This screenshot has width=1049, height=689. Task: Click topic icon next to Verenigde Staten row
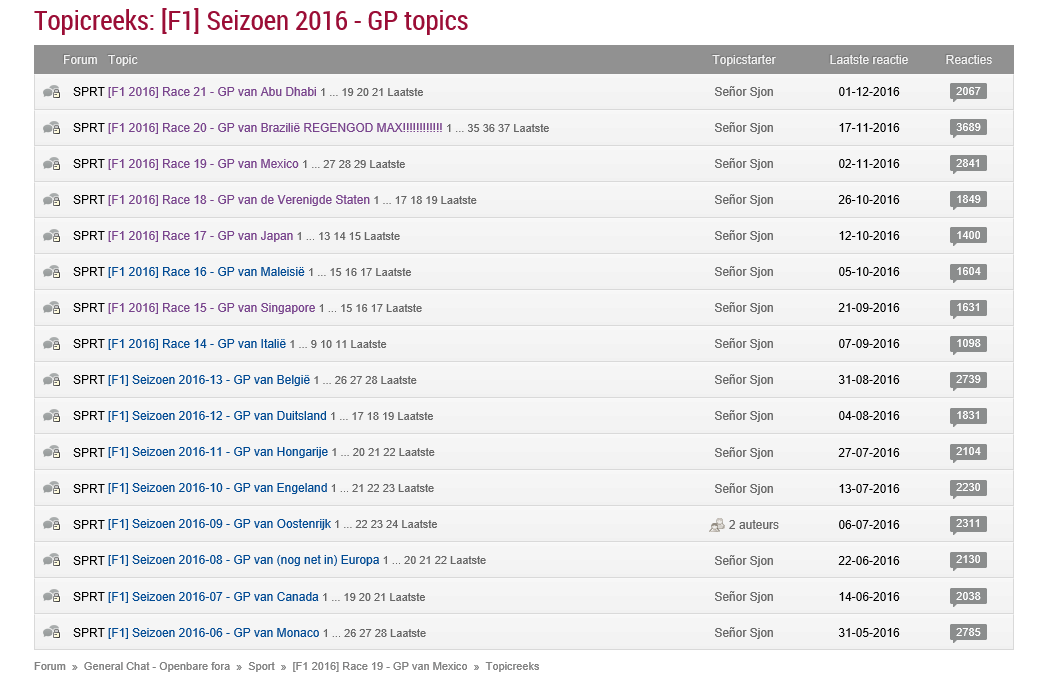click(x=52, y=200)
